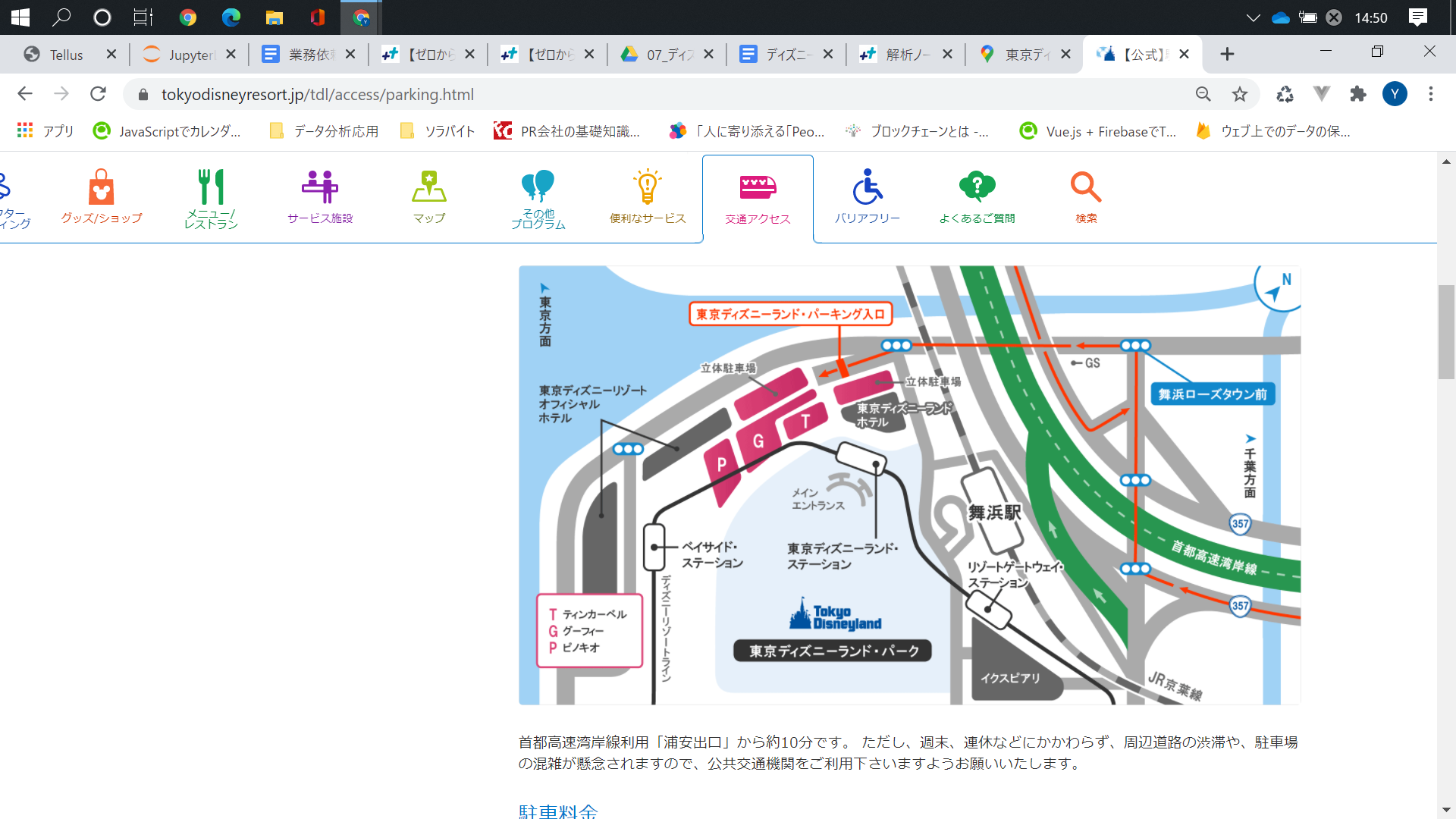This screenshot has height=819, width=1456.
Task: Click the taskbar clock showing 14:50
Action: coord(1371,17)
